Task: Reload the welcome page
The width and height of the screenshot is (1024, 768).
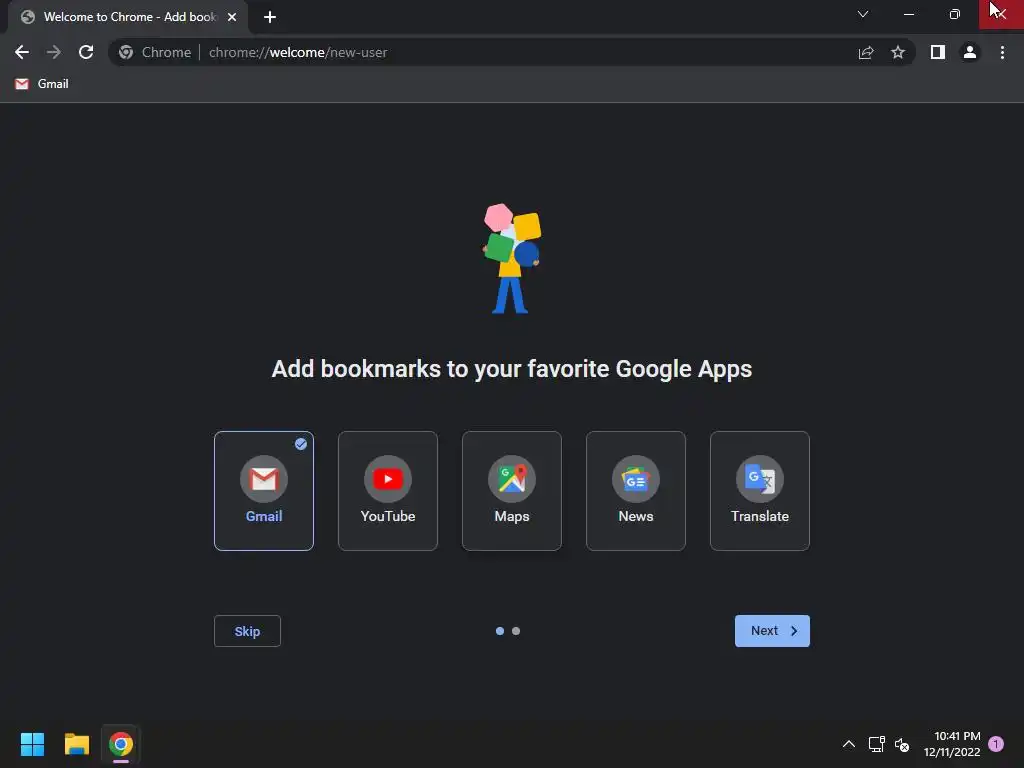Action: point(86,52)
